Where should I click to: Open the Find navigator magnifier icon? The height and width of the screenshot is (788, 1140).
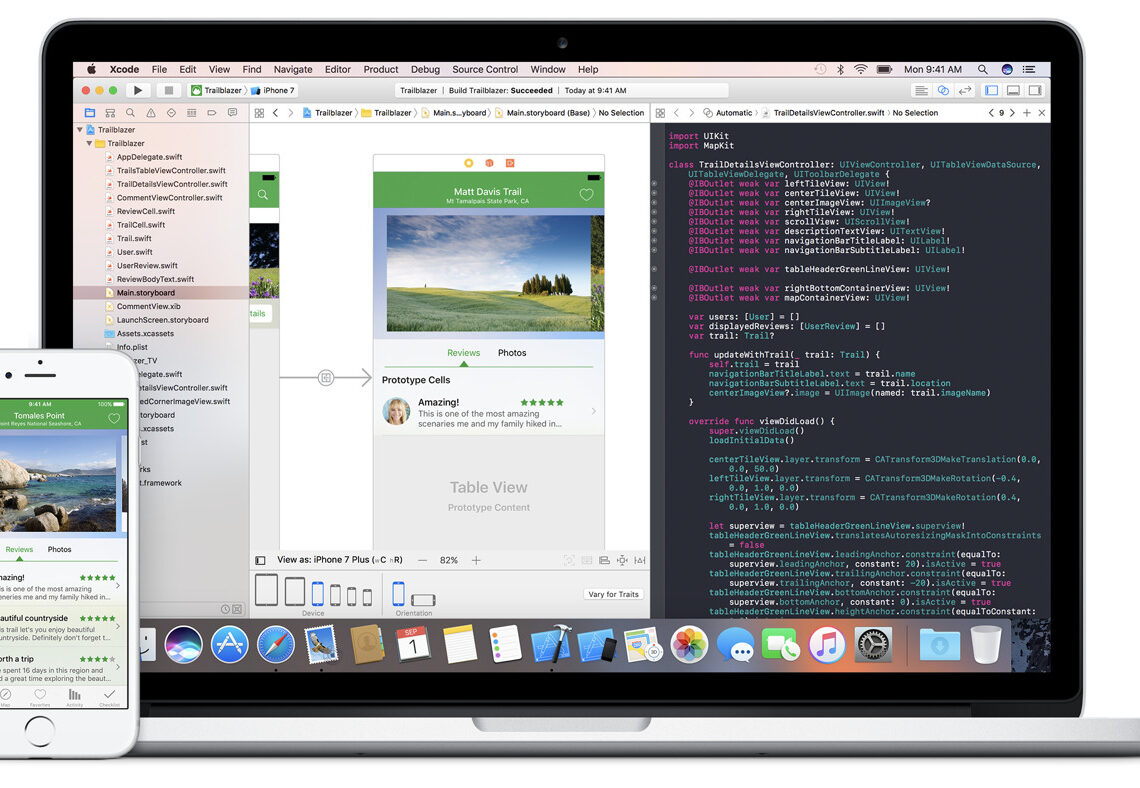coord(130,113)
